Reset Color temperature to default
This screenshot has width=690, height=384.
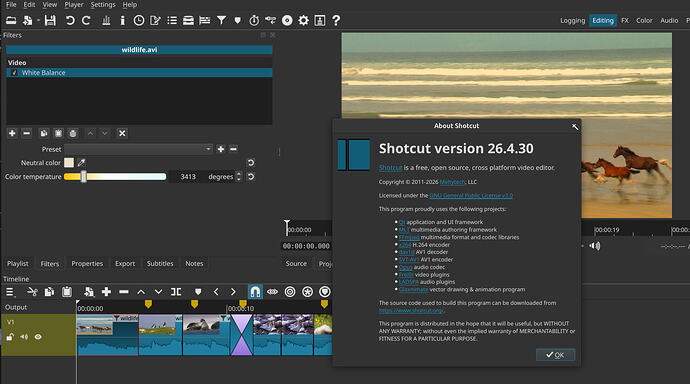click(x=251, y=176)
